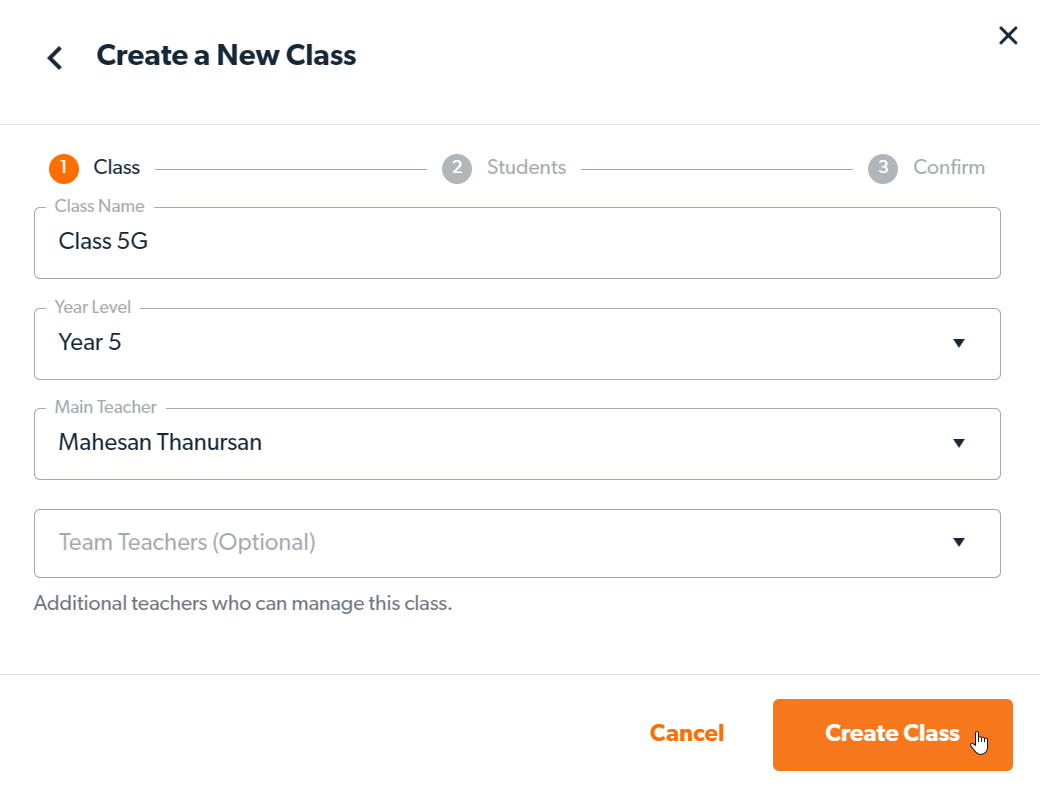Switch to the Students step label

click(526, 168)
